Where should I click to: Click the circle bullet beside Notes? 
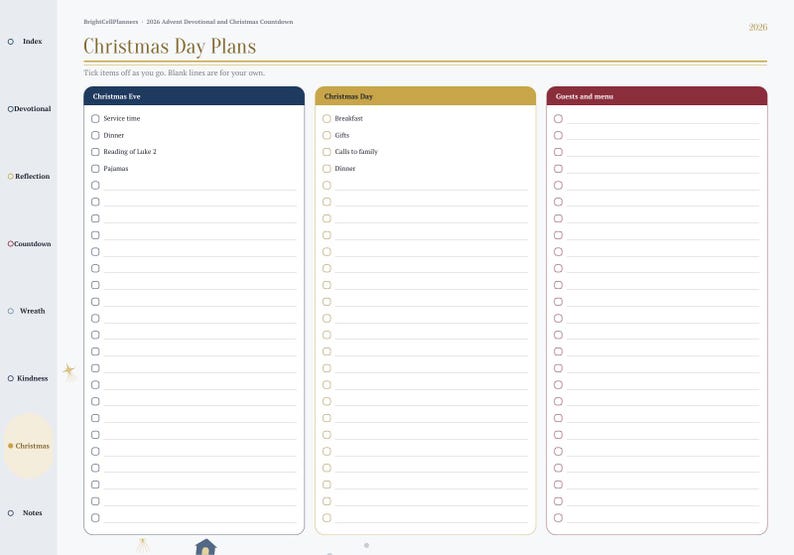[x=11, y=513]
